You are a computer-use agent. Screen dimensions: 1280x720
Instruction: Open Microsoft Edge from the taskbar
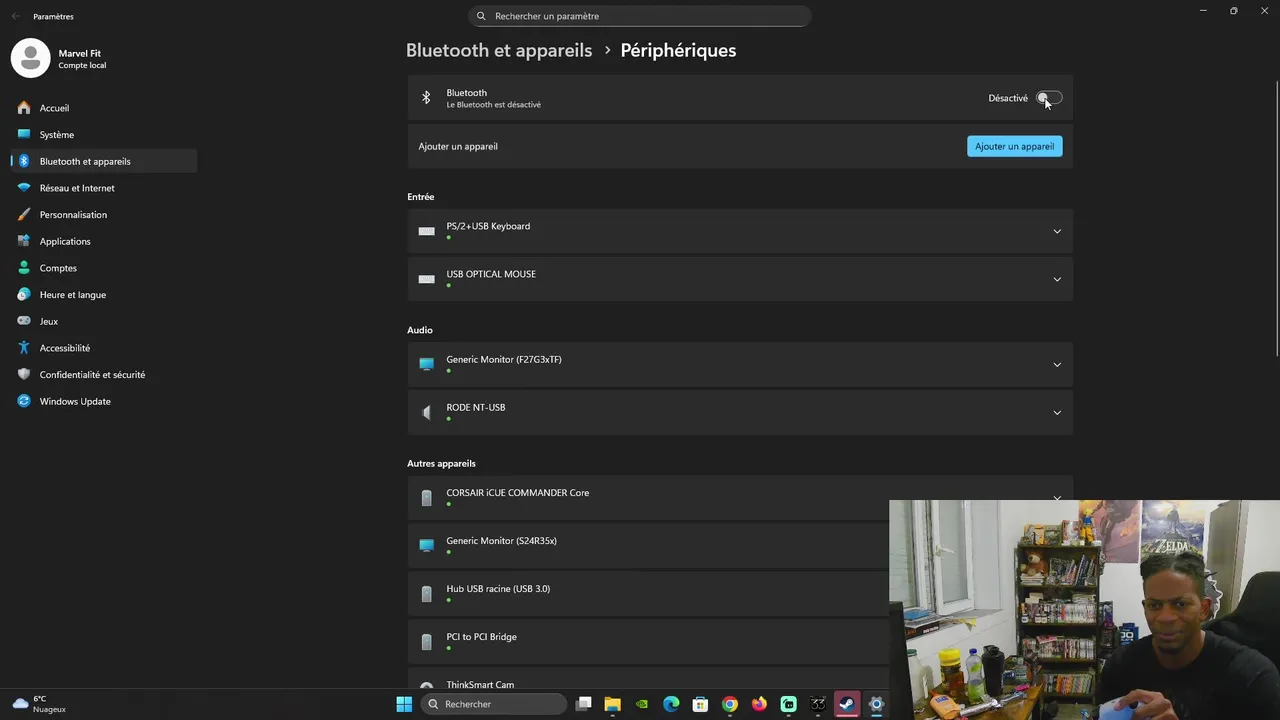coord(671,704)
